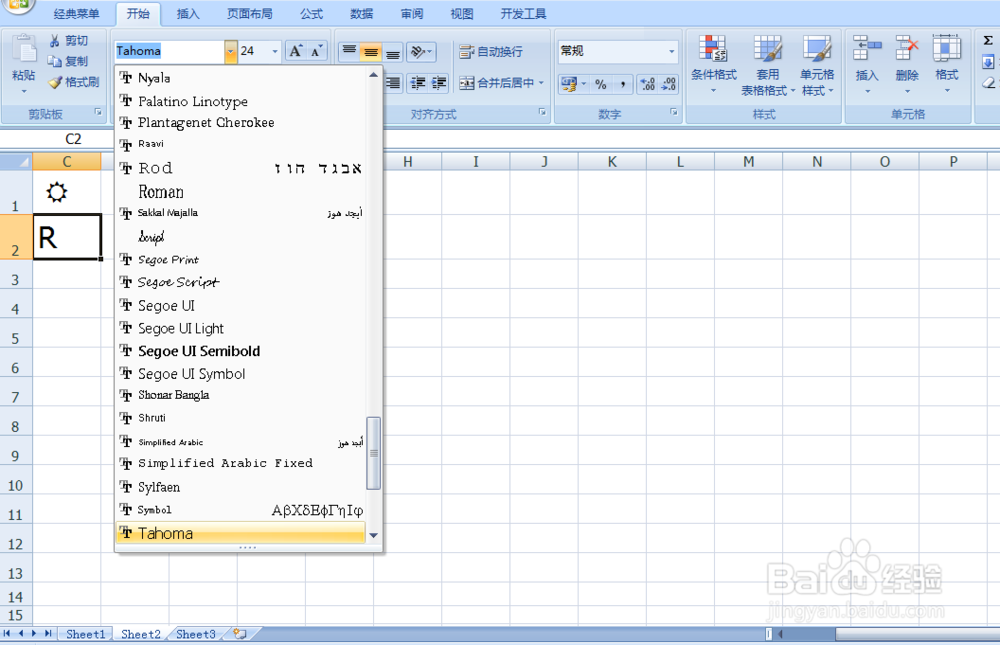1000x645 pixels.
Task: Click the 删除 cells icon
Action: 907,50
